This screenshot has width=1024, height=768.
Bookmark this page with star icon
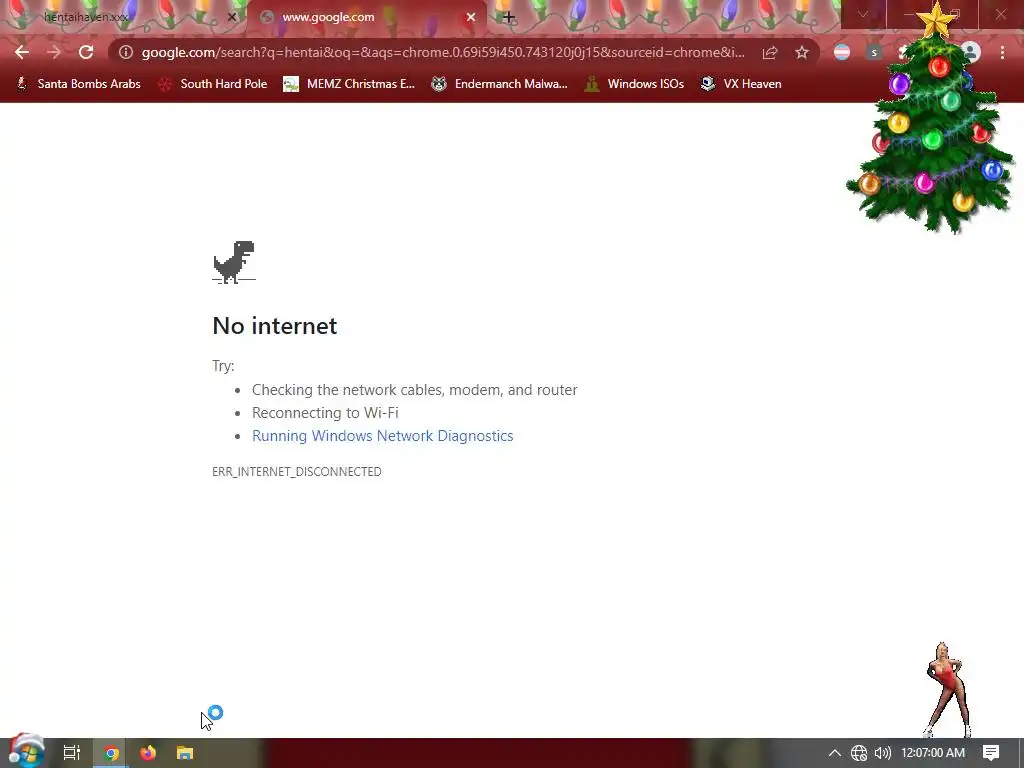pyautogui.click(x=802, y=53)
